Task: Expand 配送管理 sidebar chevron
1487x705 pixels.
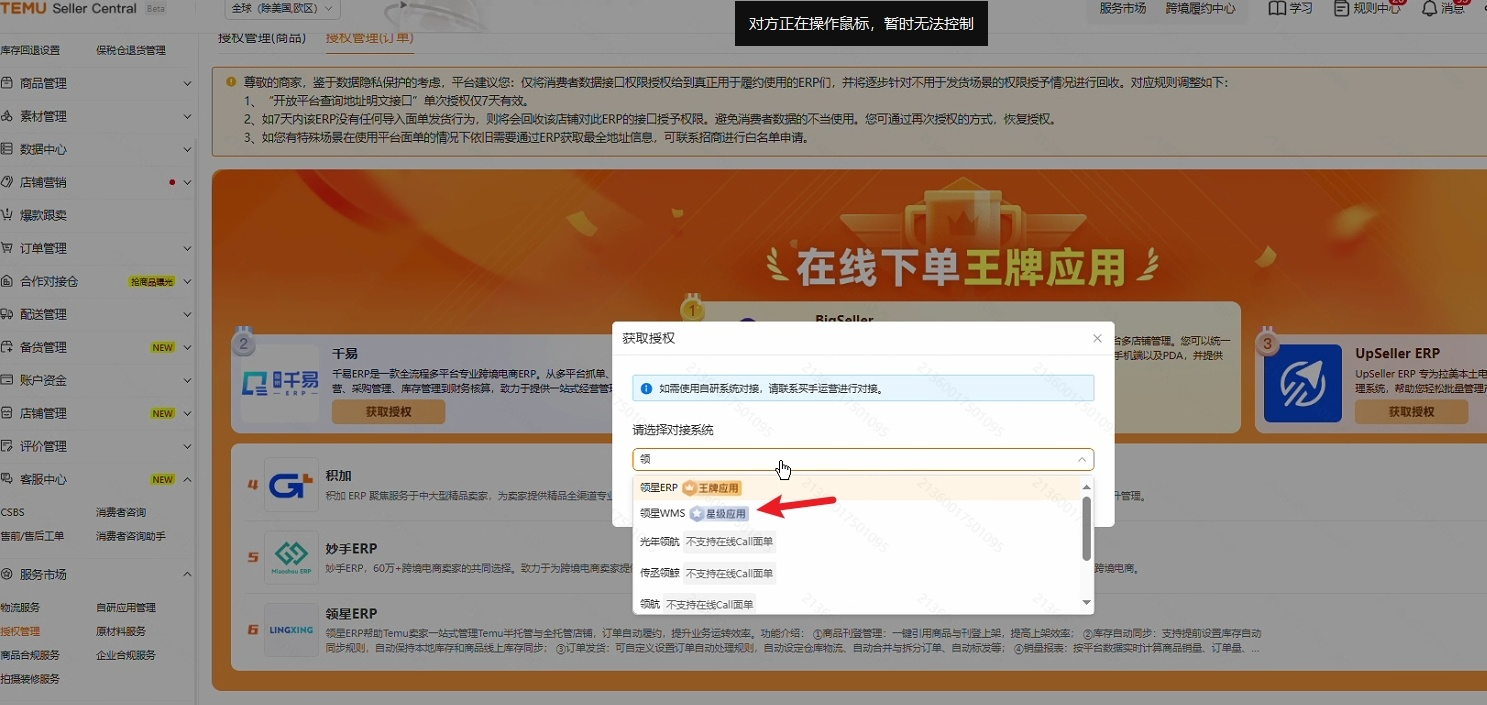Action: click(x=187, y=314)
